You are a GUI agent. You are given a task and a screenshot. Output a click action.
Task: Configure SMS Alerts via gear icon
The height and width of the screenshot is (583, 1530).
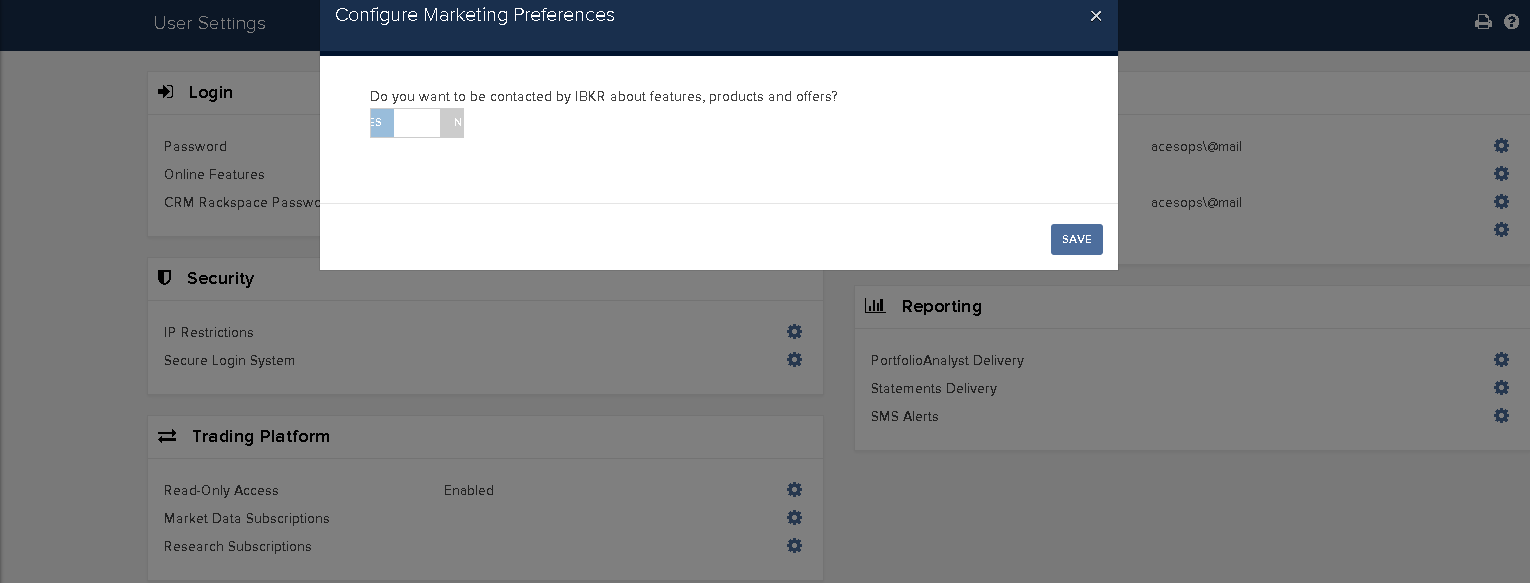(1501, 416)
